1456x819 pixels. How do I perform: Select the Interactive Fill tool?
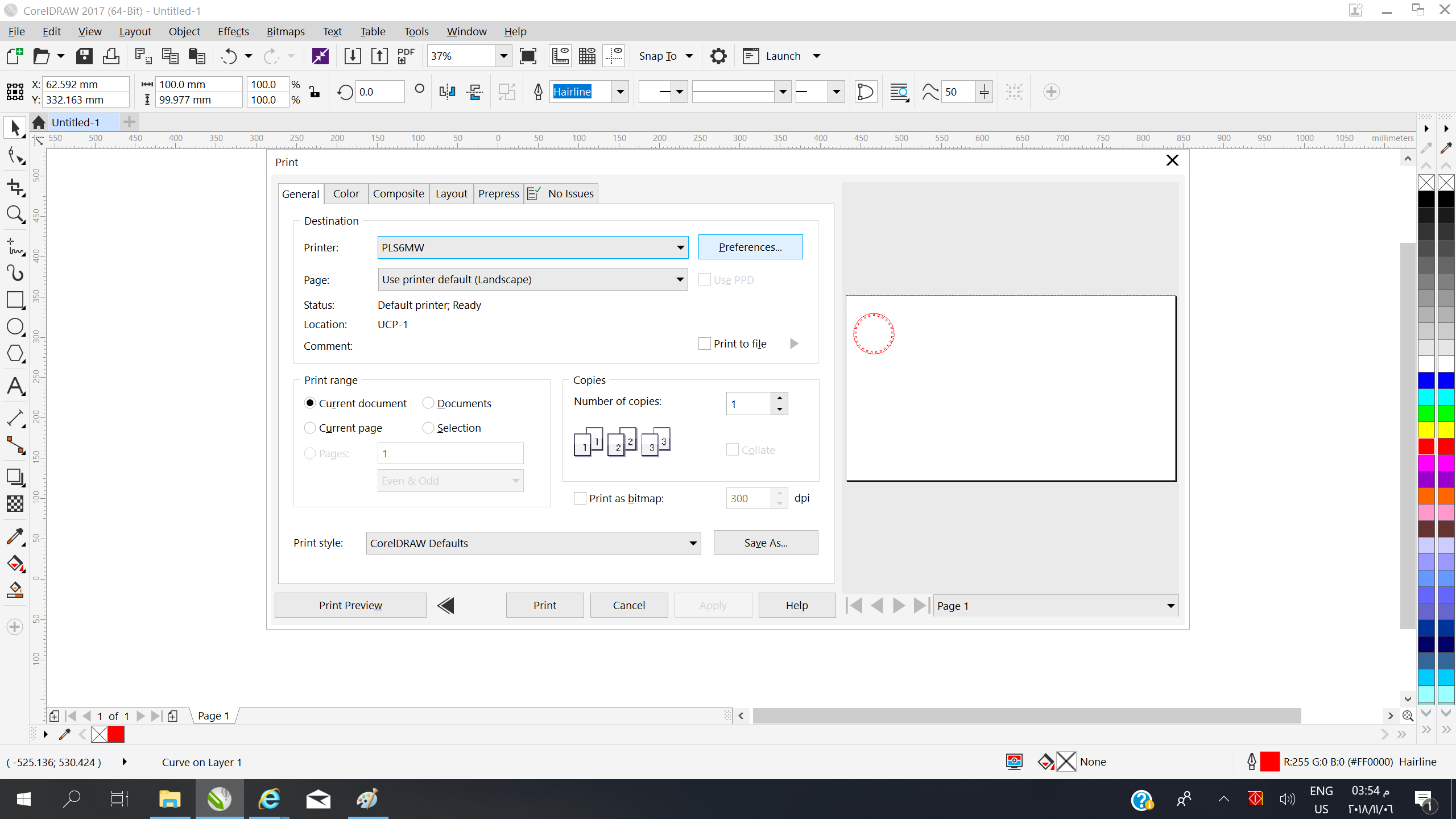click(x=15, y=564)
